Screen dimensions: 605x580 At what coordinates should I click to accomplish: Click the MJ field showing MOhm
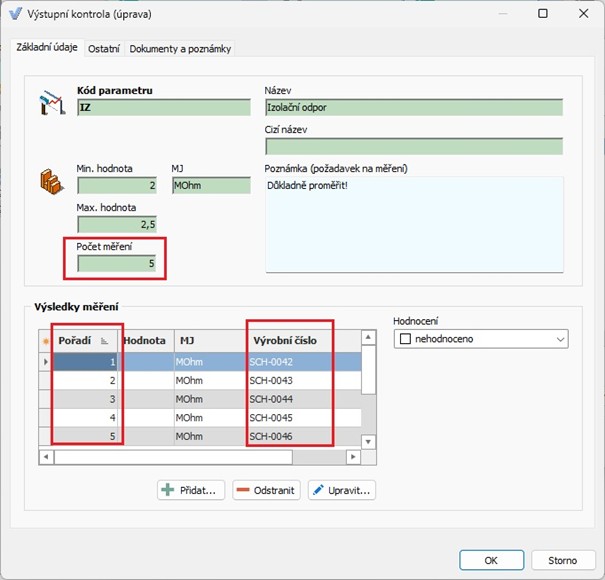(211, 185)
